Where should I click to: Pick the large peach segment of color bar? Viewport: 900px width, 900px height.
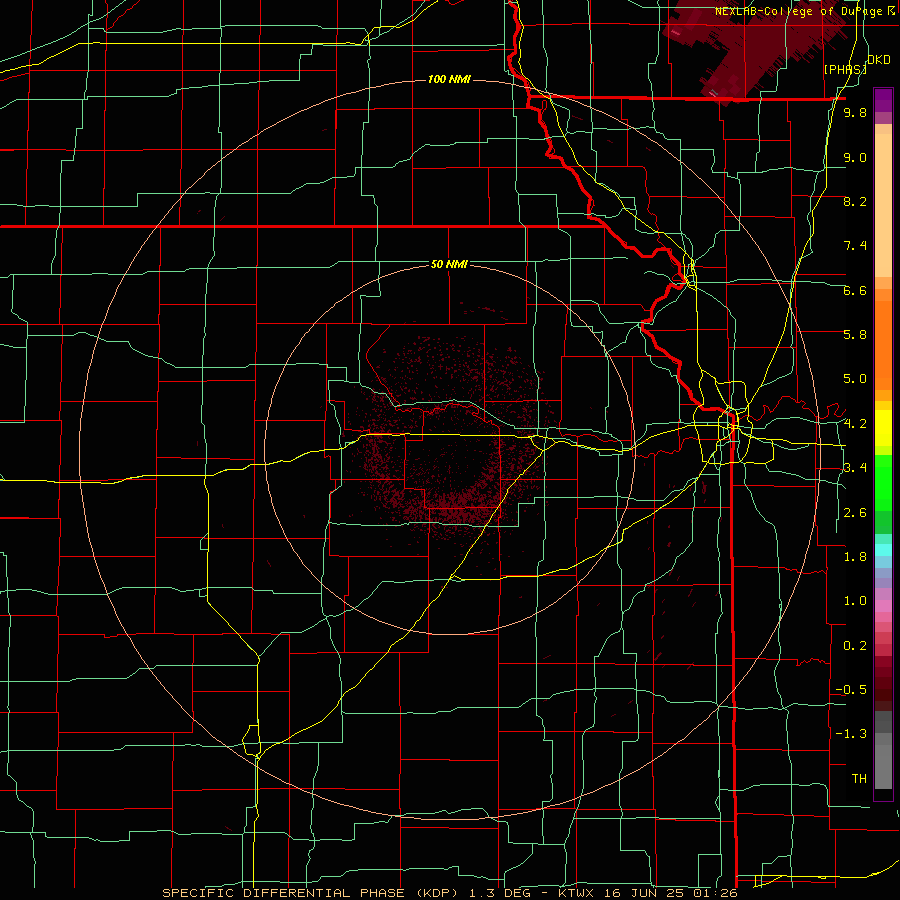coord(883,205)
